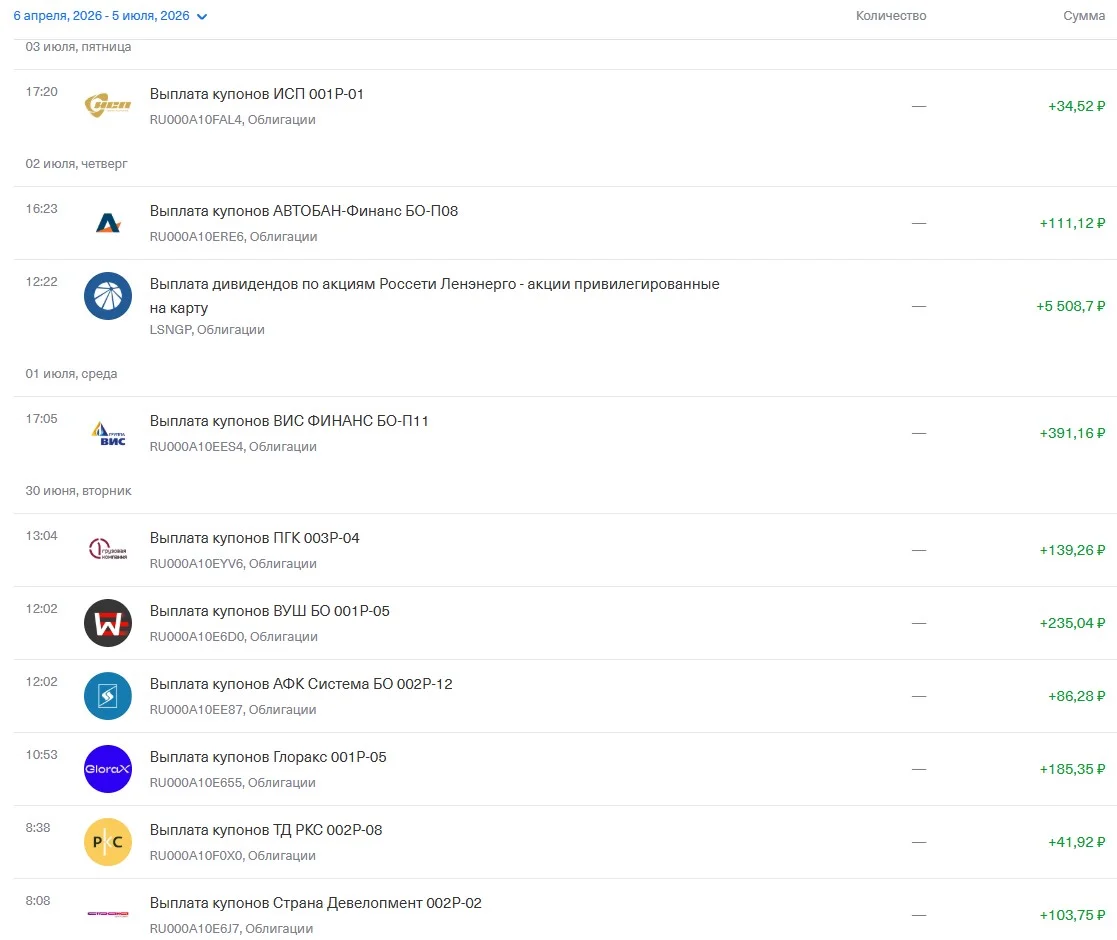Screen dimensions: 1117x940
Task: Click the ВУШ black W logo
Action: tap(108, 623)
